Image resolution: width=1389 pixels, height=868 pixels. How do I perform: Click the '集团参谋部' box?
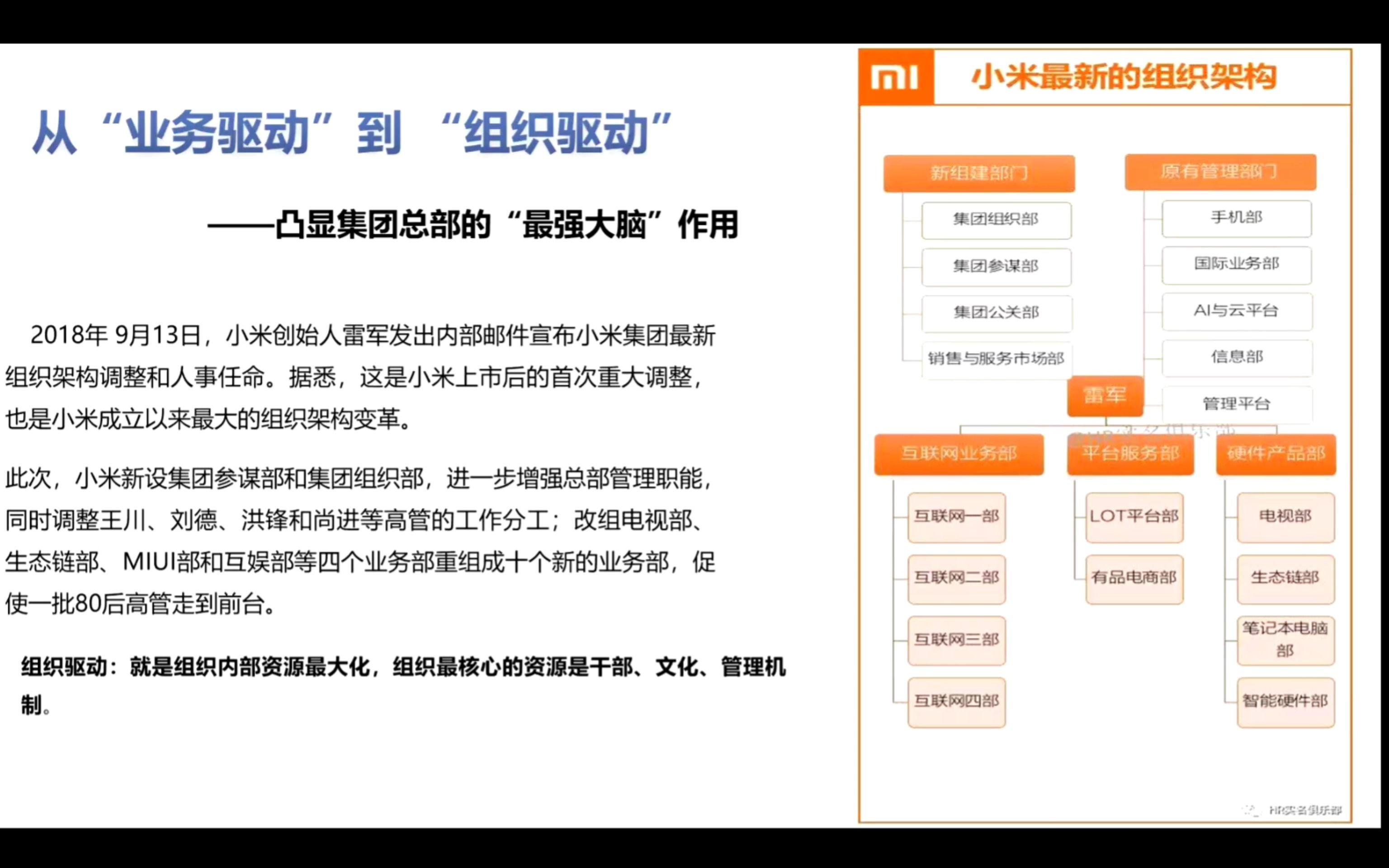coord(997,267)
